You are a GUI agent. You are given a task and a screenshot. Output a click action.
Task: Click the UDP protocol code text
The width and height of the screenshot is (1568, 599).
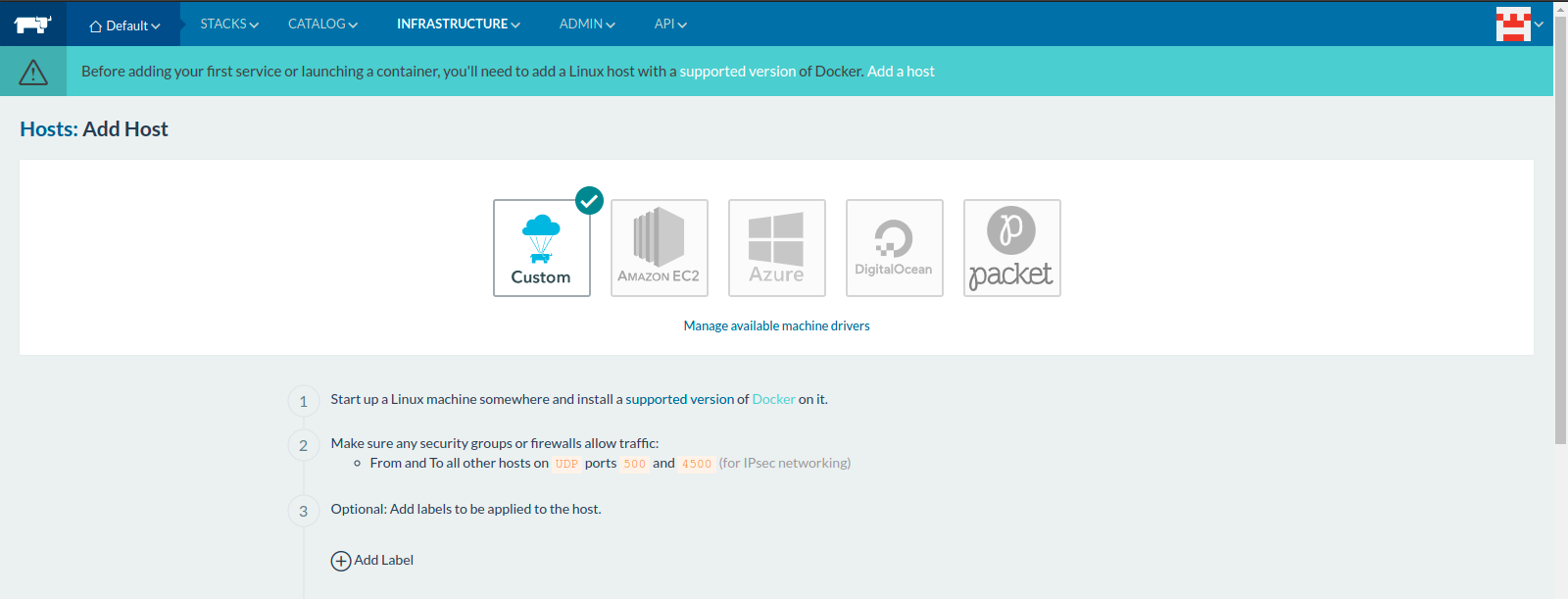tap(566, 464)
